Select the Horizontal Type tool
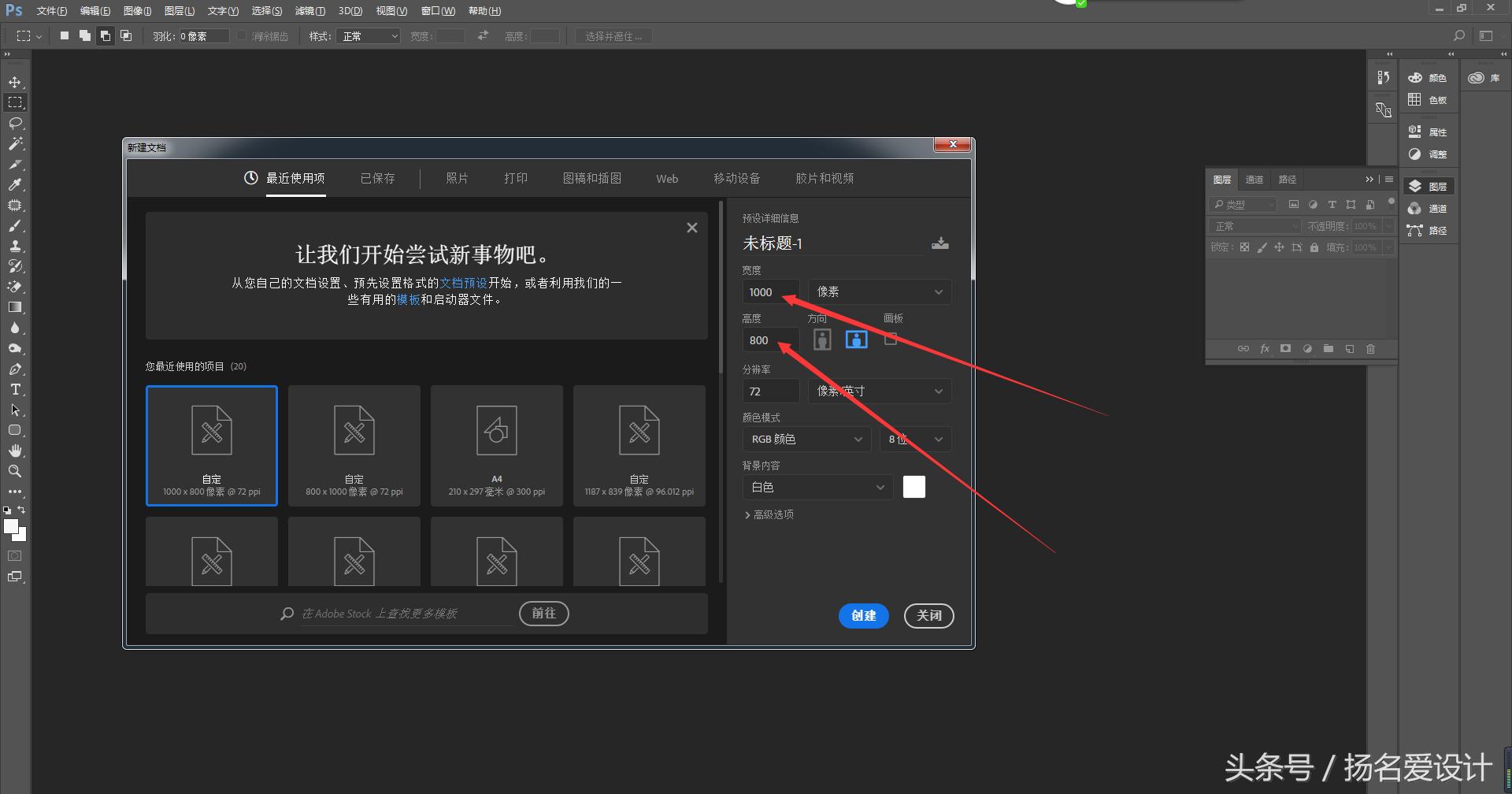The width and height of the screenshot is (1512, 794). pyautogui.click(x=16, y=388)
